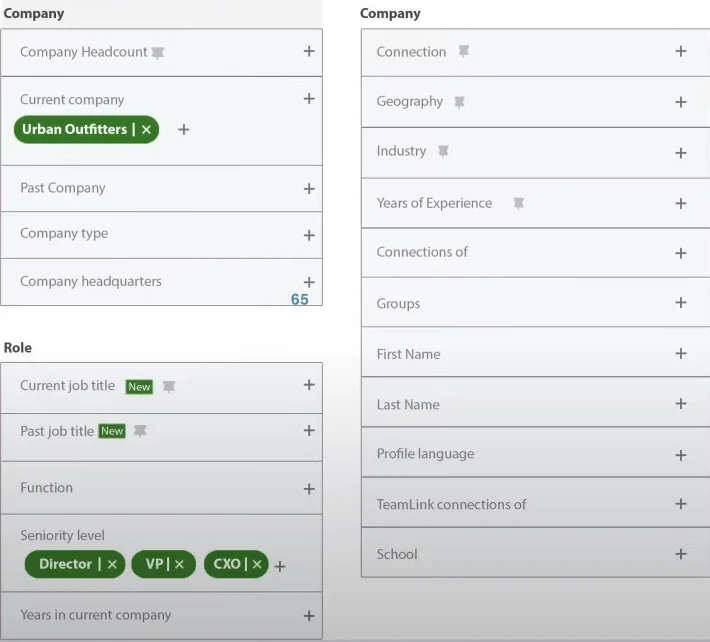The image size is (710, 642).
Task: Pin the Geography filter
Action: [460, 102]
